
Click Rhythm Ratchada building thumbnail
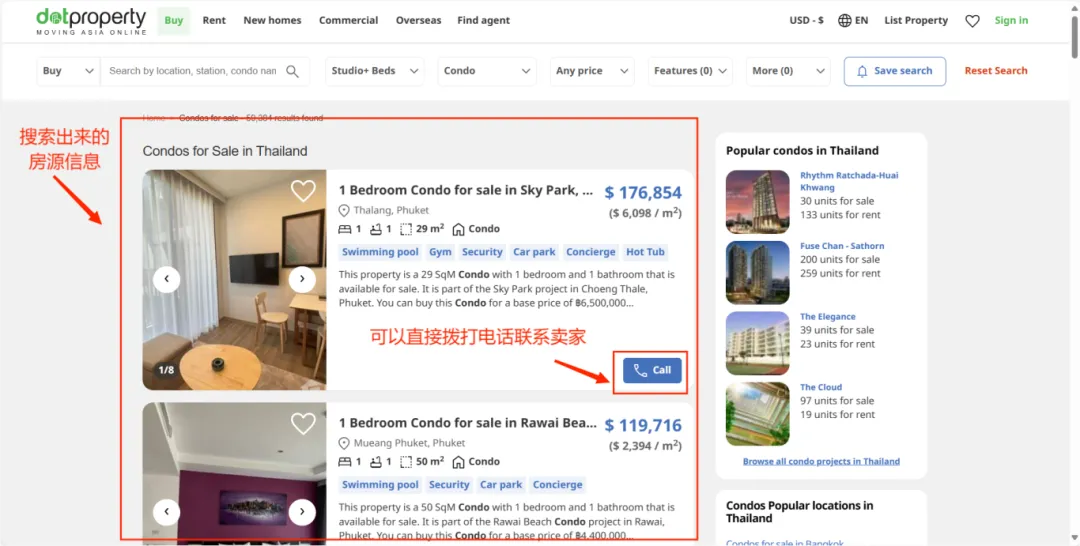758,202
